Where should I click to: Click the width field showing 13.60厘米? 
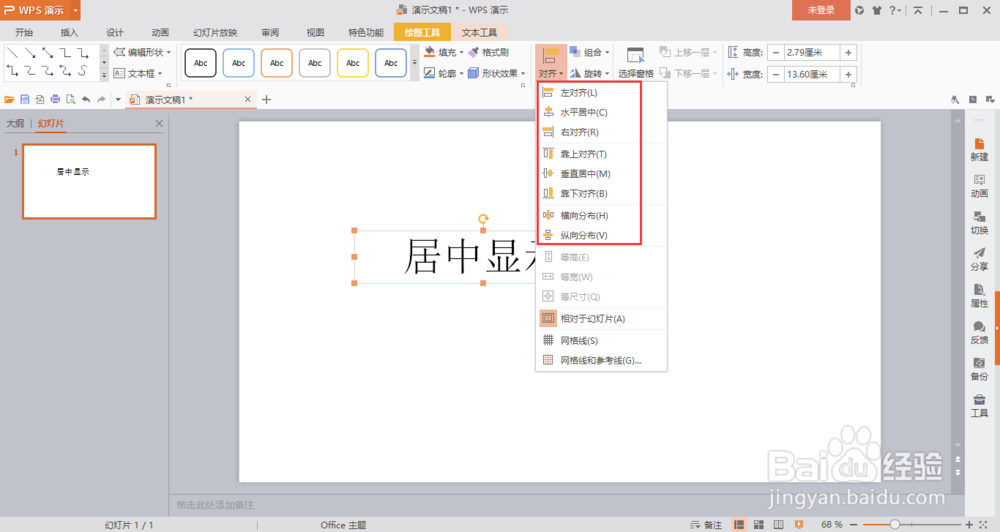tap(811, 74)
